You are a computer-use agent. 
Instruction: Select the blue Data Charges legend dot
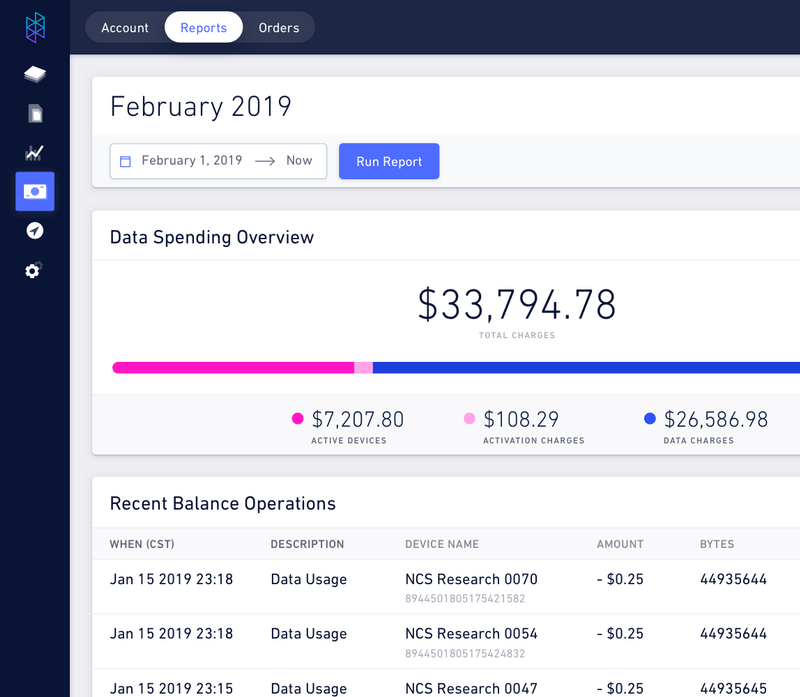[651, 418]
